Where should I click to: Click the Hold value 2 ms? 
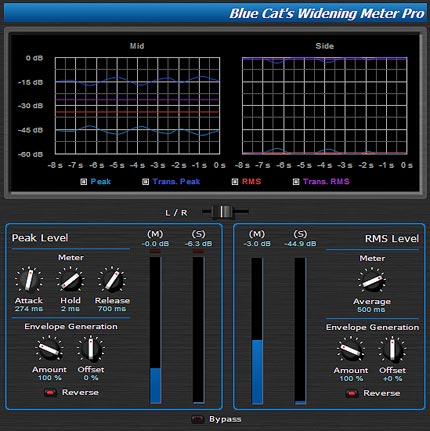(70, 309)
